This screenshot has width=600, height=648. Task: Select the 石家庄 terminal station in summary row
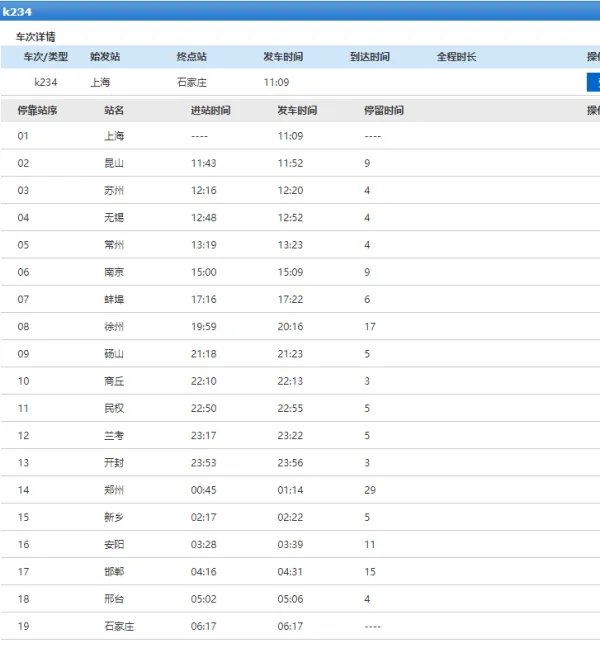tap(191, 82)
